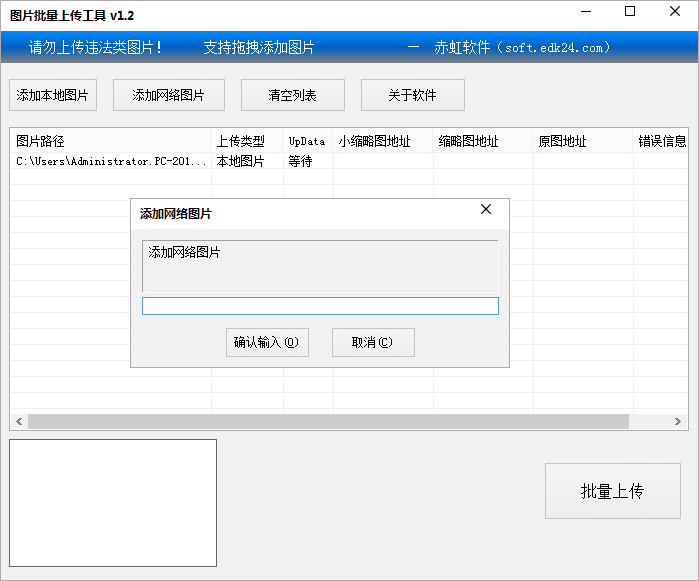The width and height of the screenshot is (699, 581).
Task: Cancel dialog using 取消(C) button
Action: 373,342
